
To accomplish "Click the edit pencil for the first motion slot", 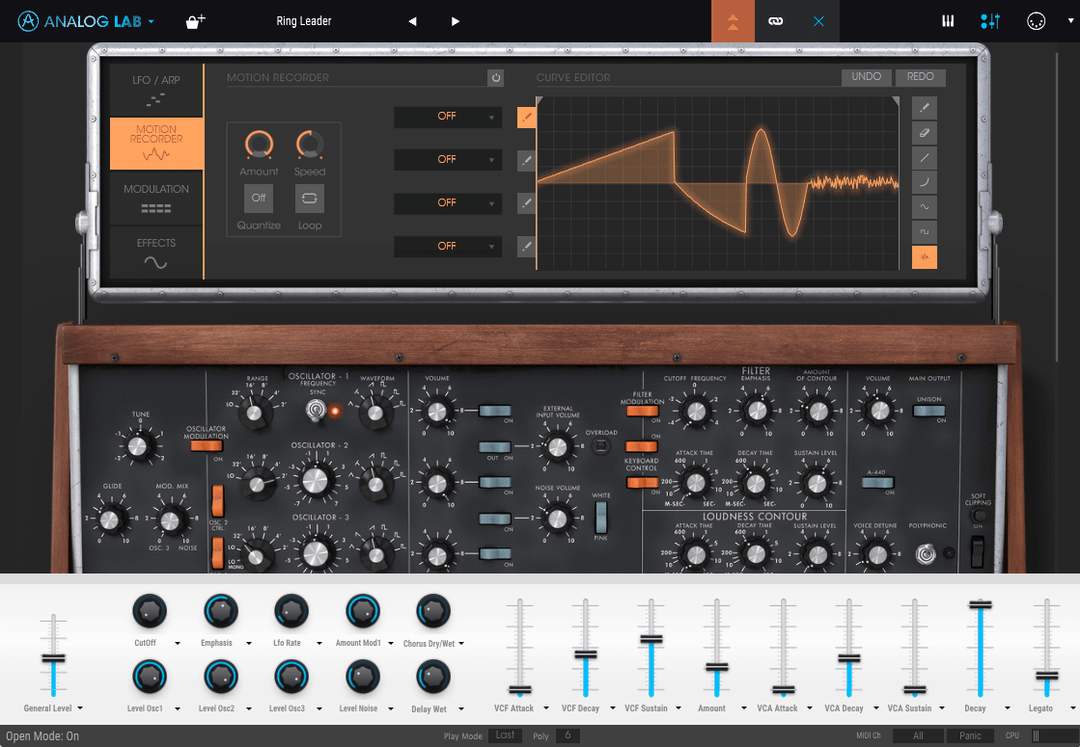I will [x=526, y=117].
